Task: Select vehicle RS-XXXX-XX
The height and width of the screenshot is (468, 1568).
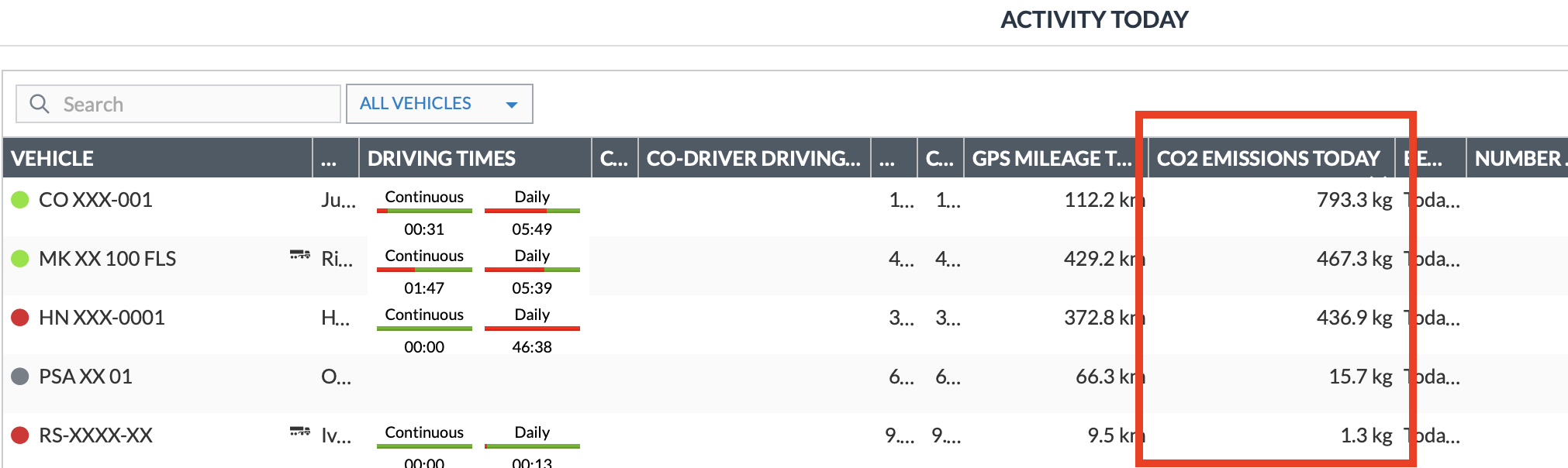Action: (95, 435)
